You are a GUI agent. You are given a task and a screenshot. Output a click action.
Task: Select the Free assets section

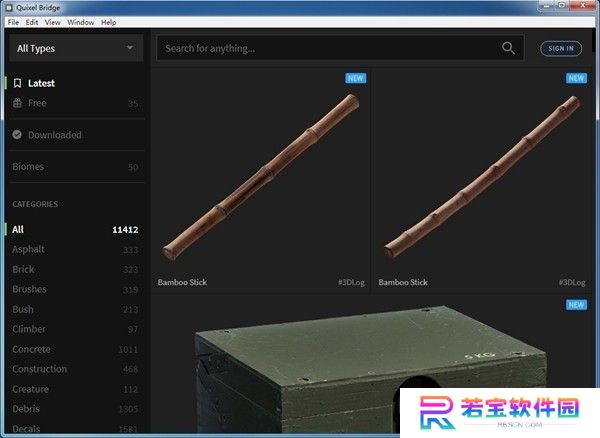pos(75,103)
